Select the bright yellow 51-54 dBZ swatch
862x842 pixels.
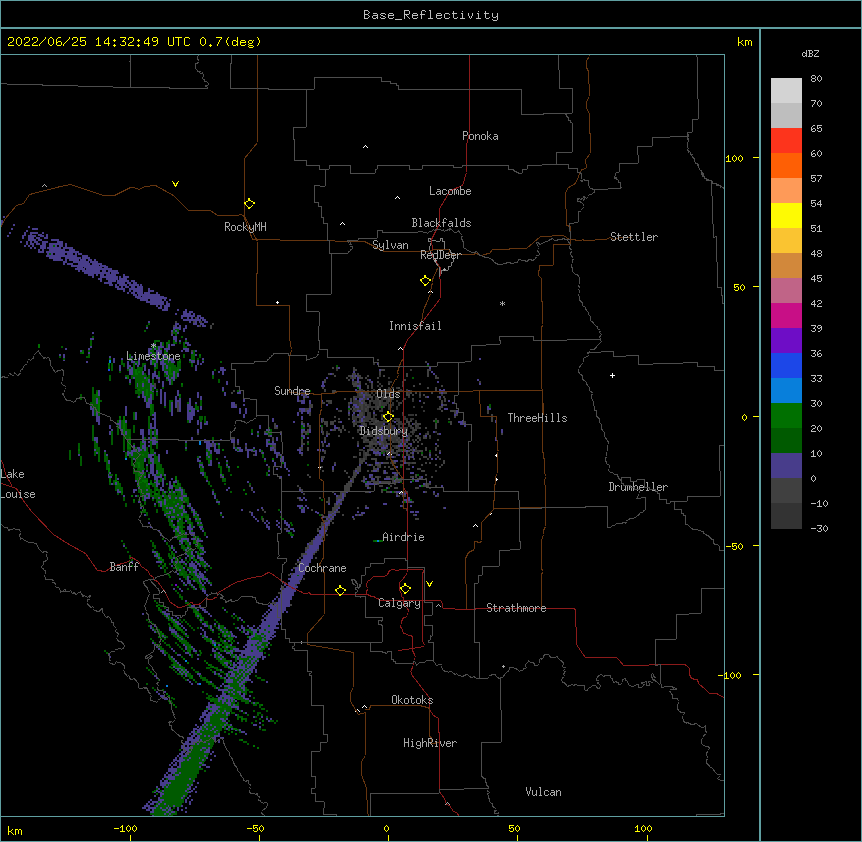point(786,215)
